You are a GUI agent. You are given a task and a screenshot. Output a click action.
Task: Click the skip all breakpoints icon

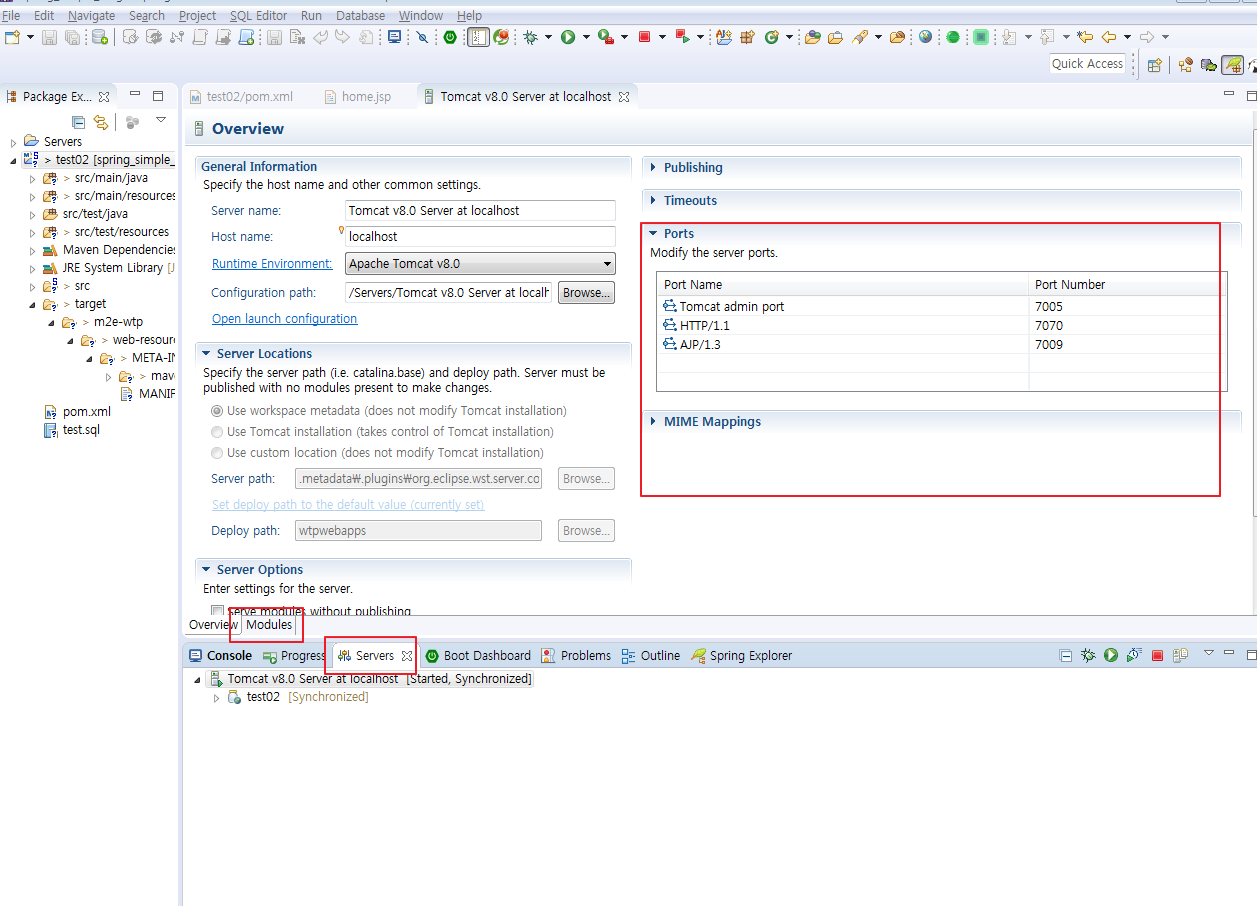point(422,37)
